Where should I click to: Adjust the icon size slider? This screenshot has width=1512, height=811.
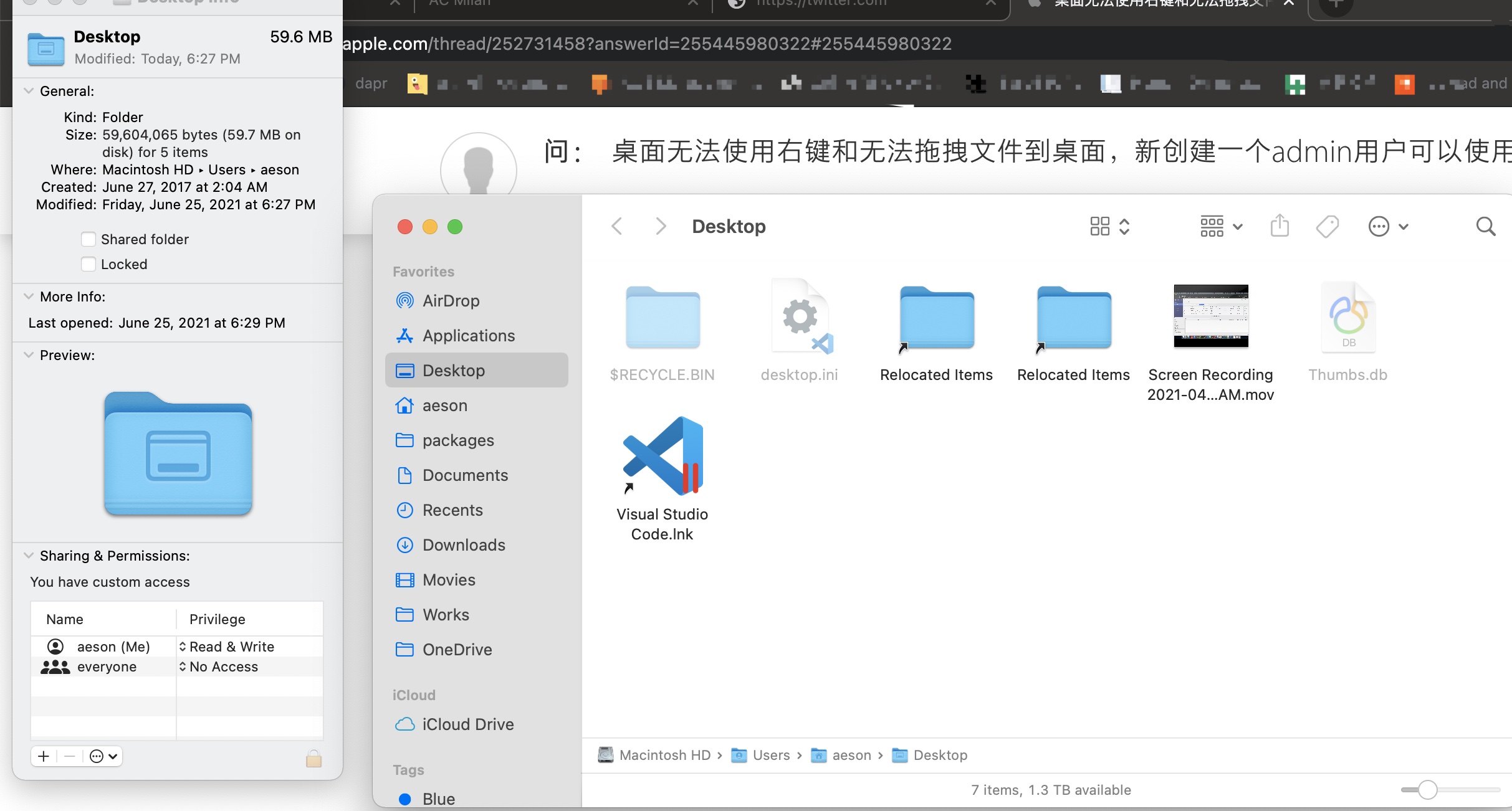1427,790
